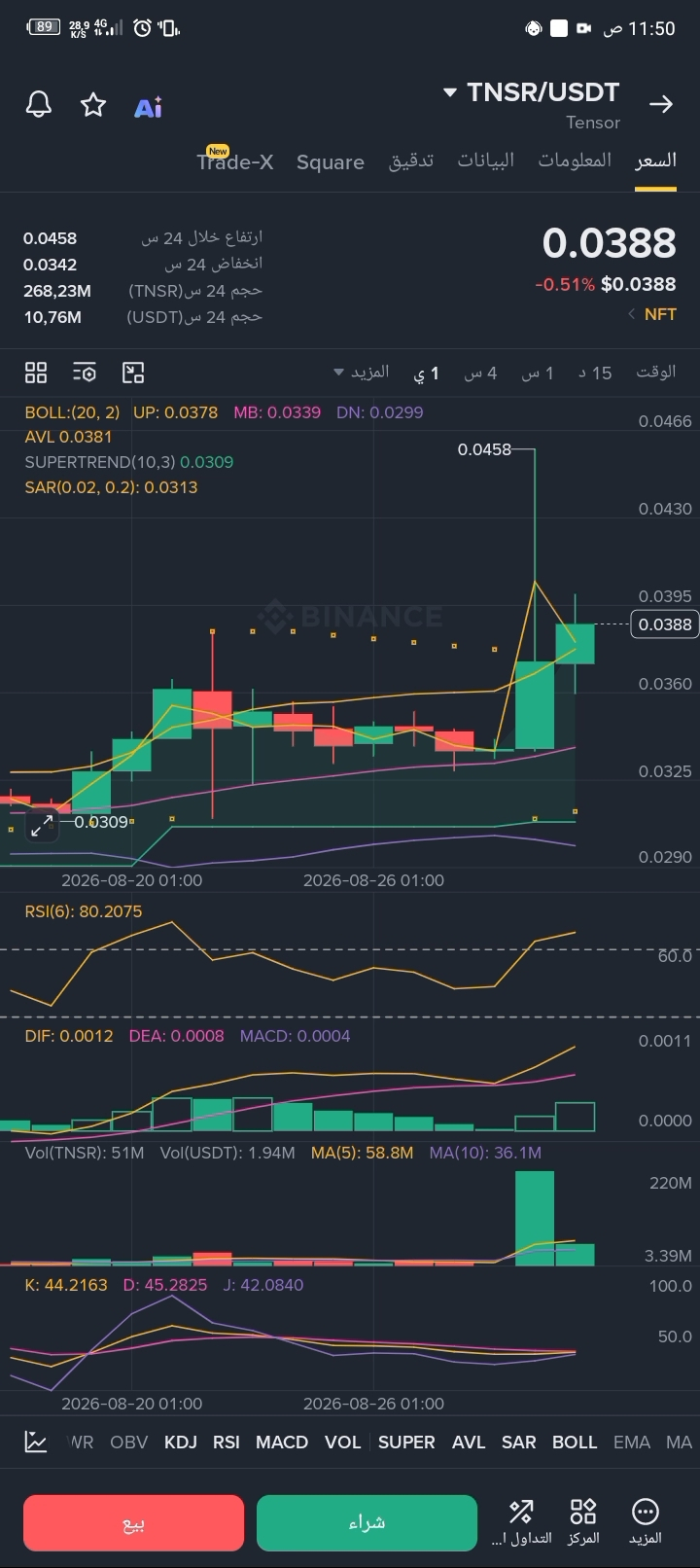
Task: Tap the back arrow at top right
Action: coord(661,104)
